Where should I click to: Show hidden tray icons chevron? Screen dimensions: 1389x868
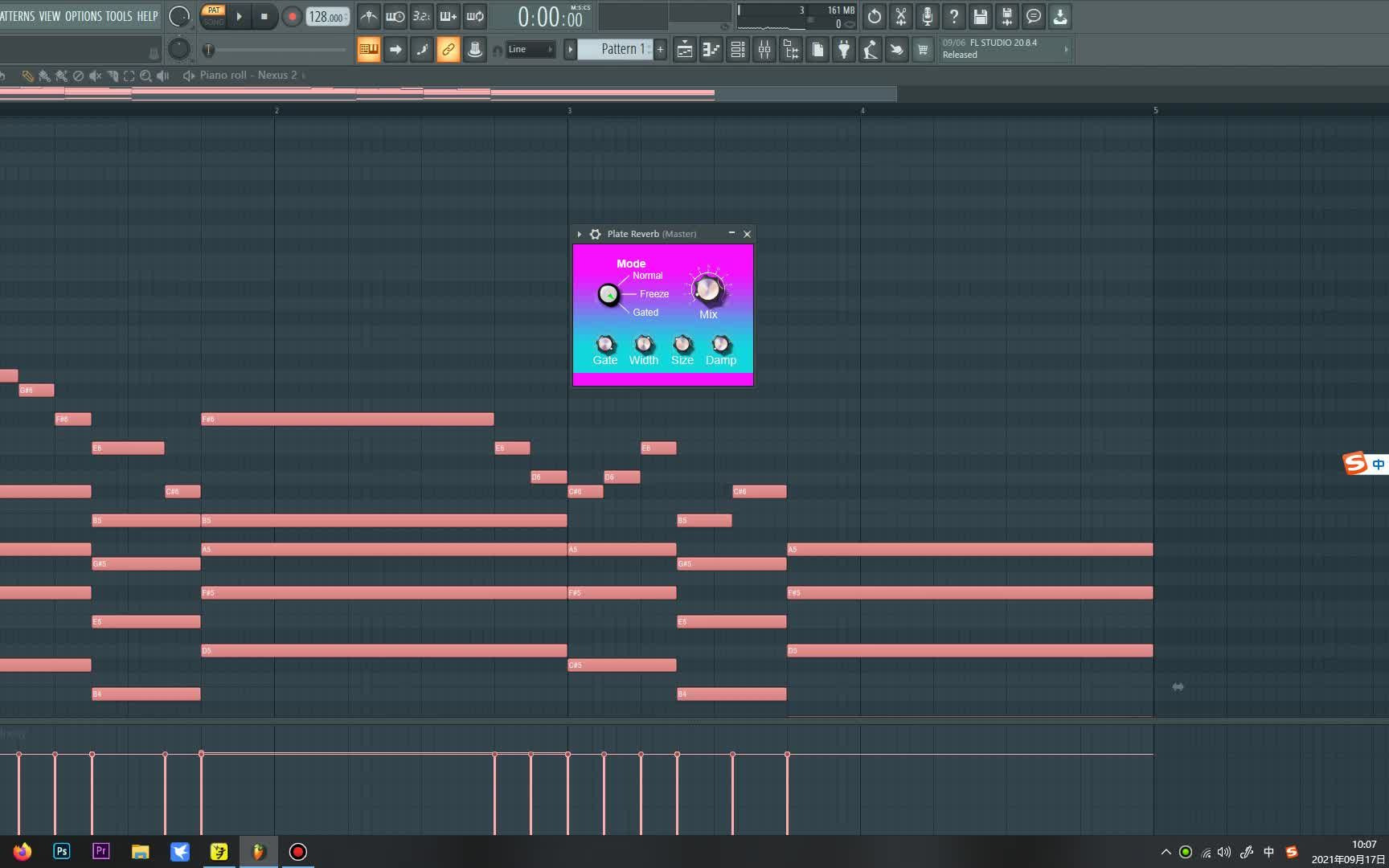(1166, 852)
